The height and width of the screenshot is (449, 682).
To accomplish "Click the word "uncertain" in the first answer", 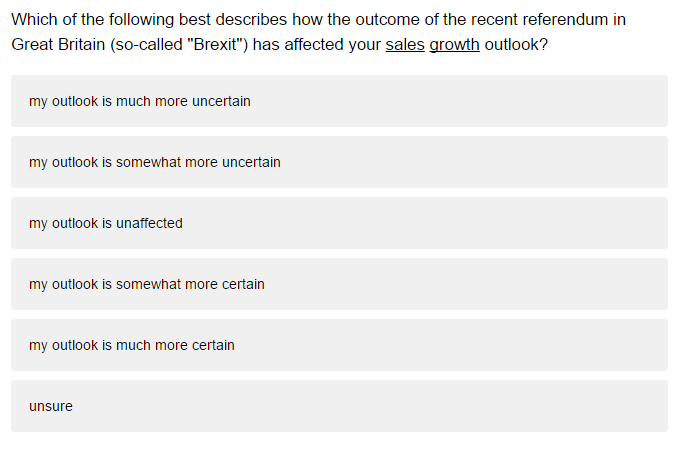I will tap(221, 101).
